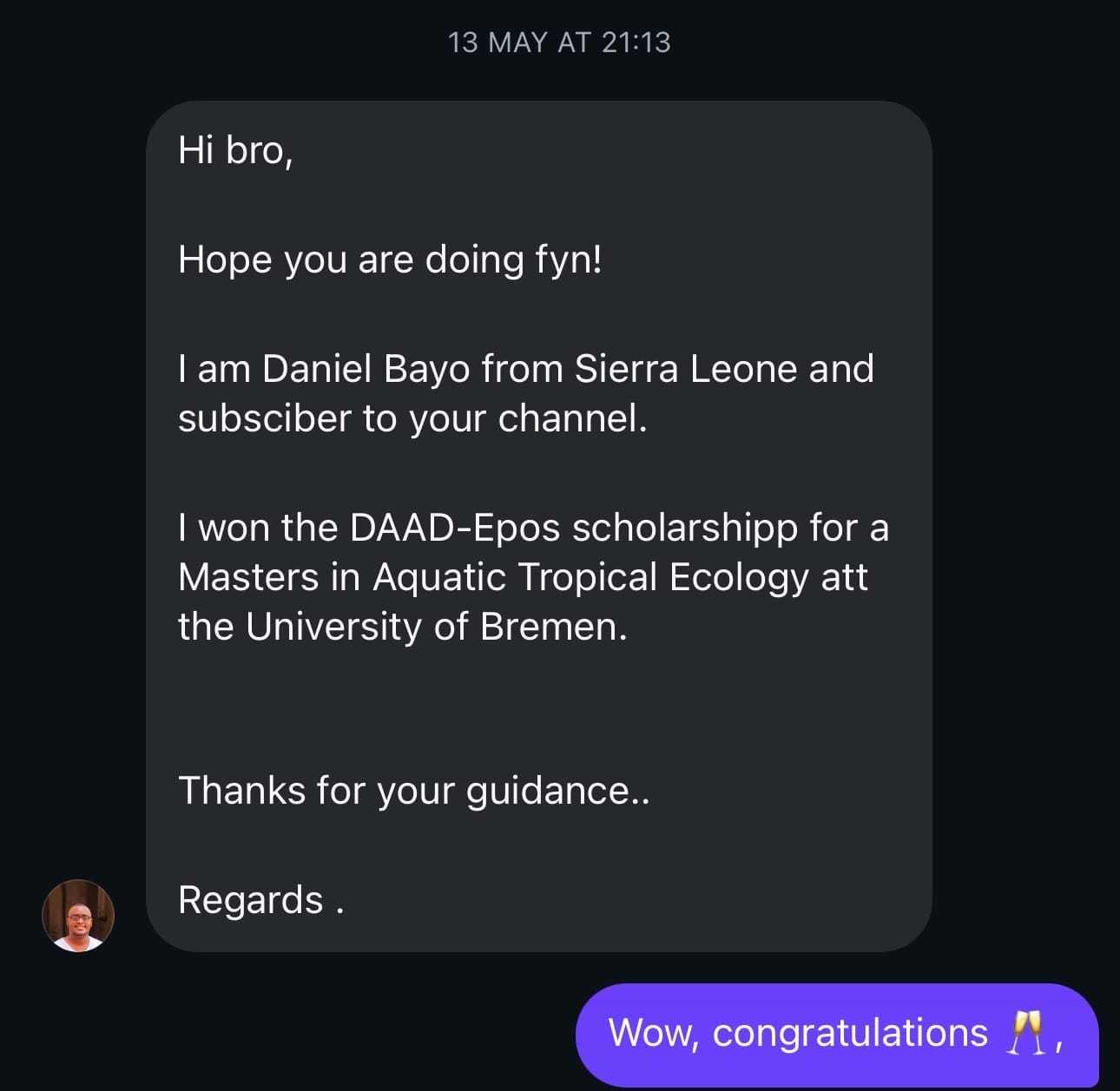Click the "Thanks for your guidance.." line
The height and width of the screenshot is (1091, 1120).
[413, 791]
